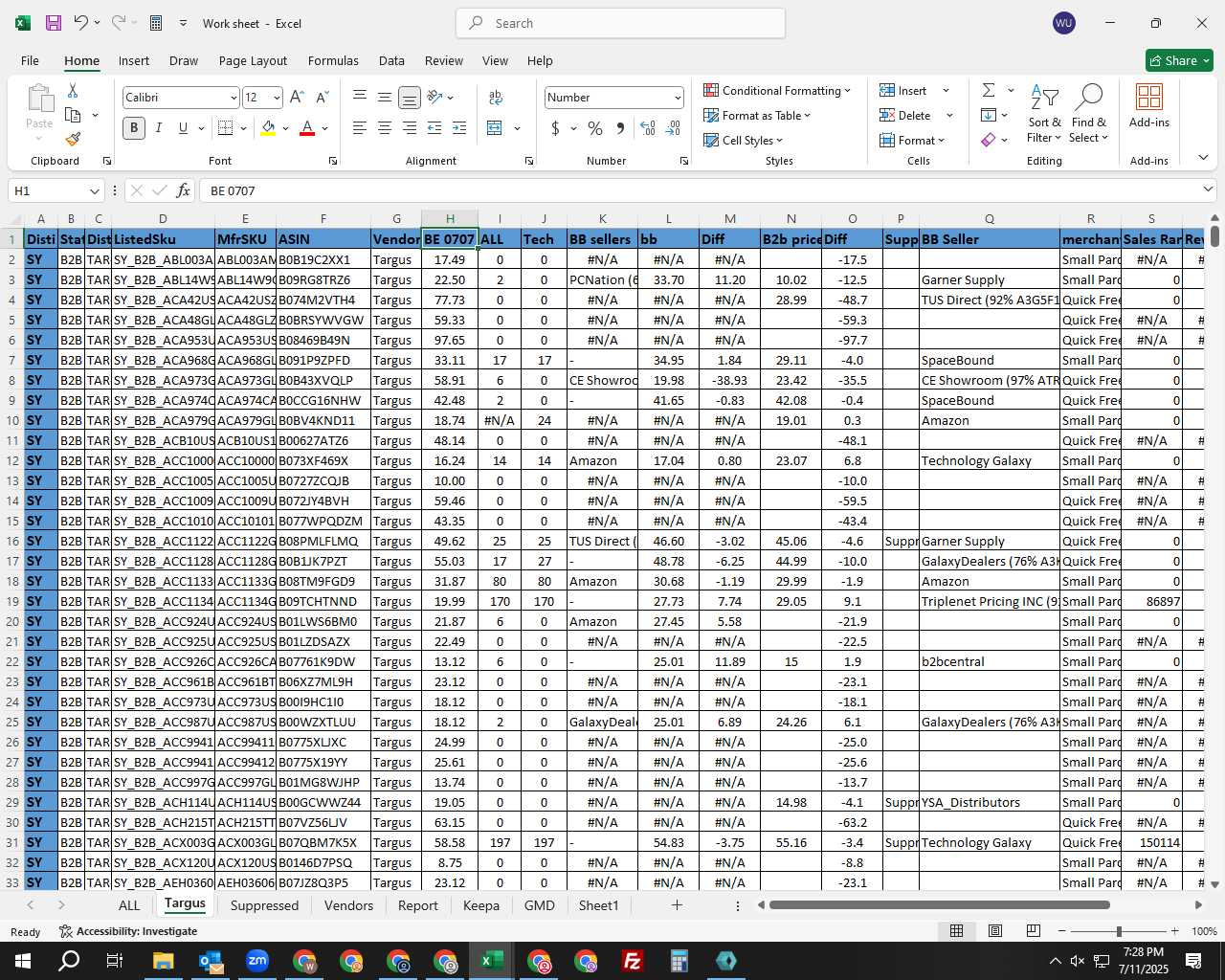Click the Fill Color bucket icon

pos(268,128)
